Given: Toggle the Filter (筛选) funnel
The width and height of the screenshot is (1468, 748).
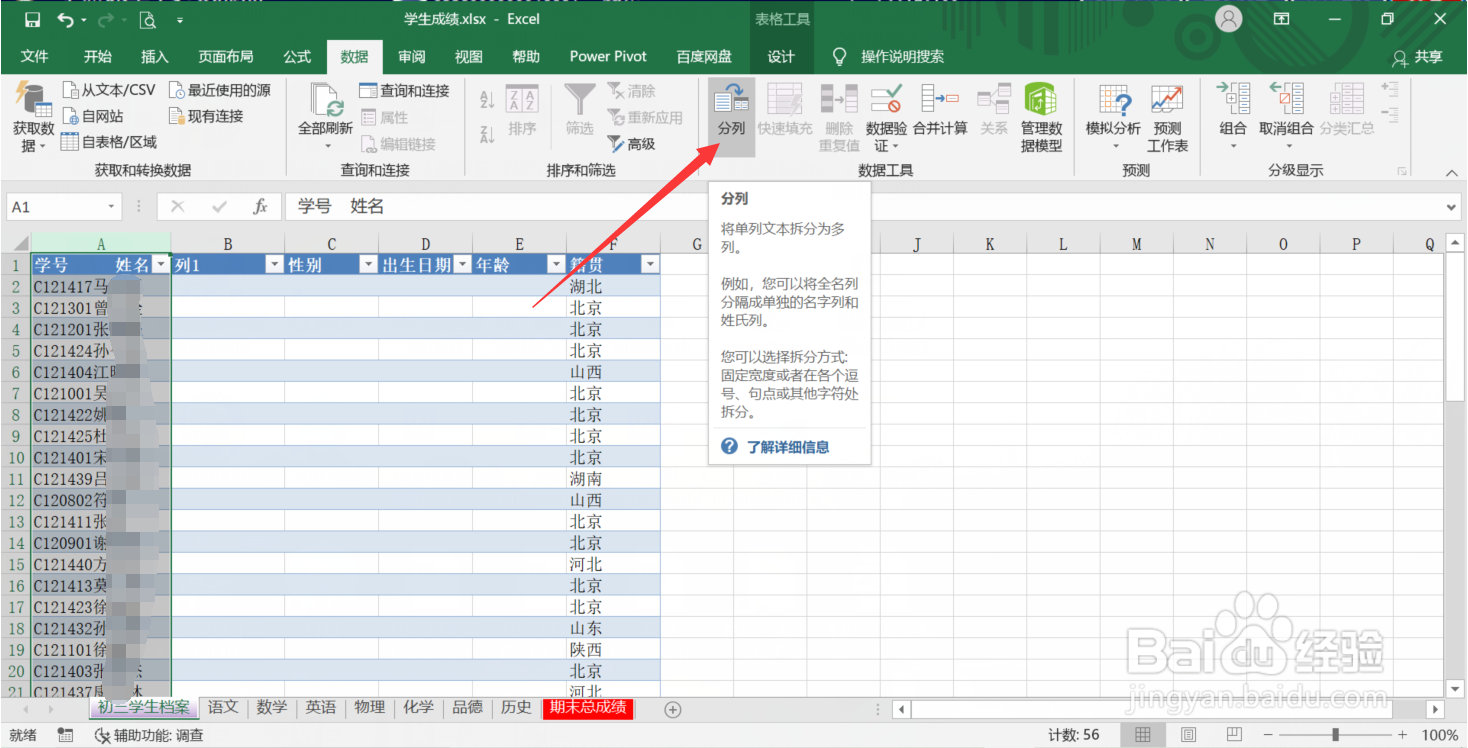Looking at the screenshot, I should point(579,110).
